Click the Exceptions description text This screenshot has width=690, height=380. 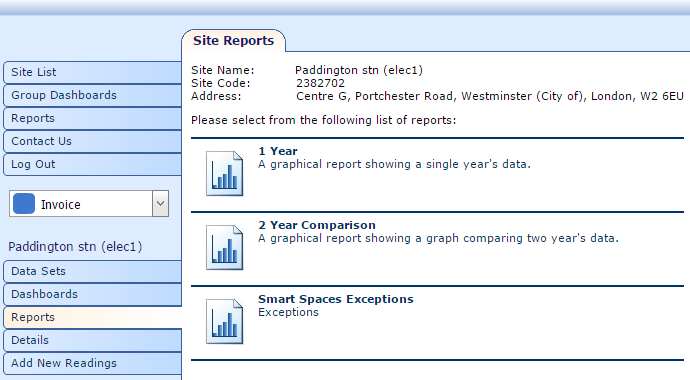point(288,312)
